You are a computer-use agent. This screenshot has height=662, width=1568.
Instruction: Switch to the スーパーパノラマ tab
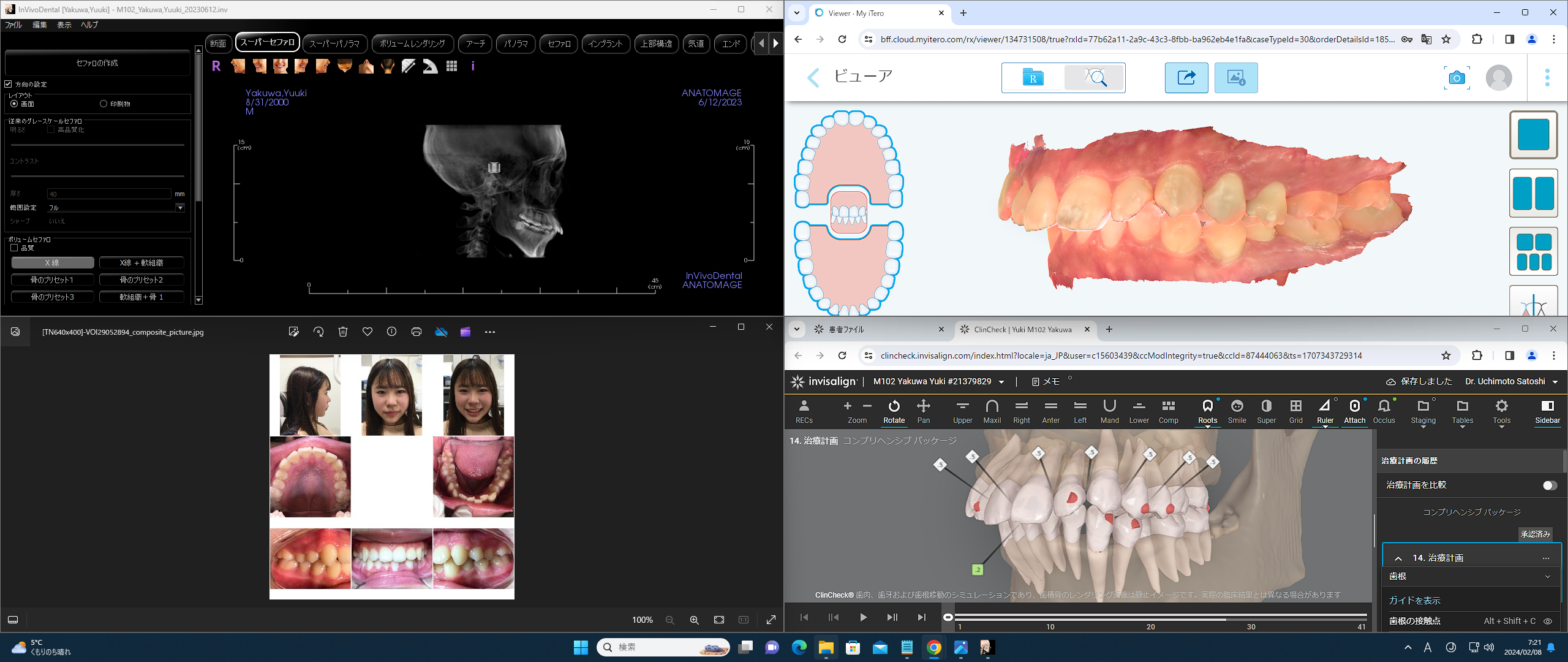click(x=334, y=44)
